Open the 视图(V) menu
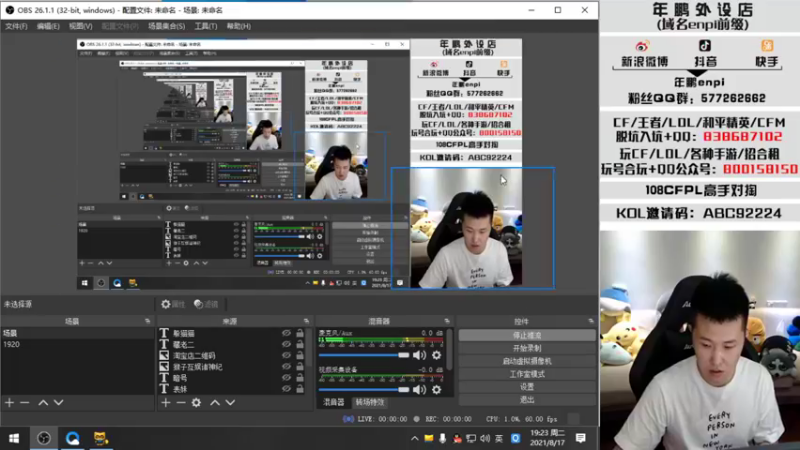This screenshot has width=800, height=450. point(81,26)
